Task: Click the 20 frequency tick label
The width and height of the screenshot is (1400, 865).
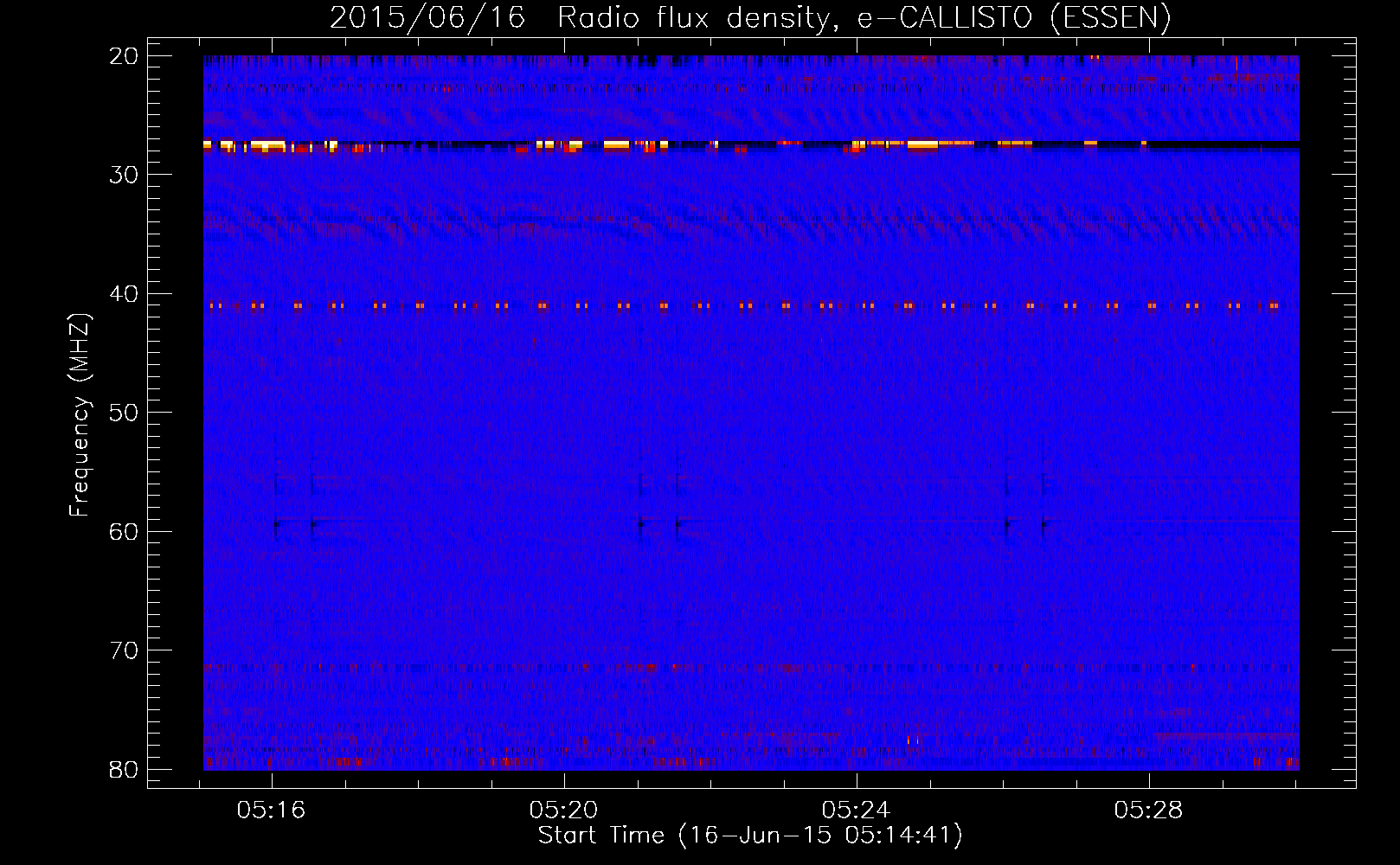Action: [125, 56]
